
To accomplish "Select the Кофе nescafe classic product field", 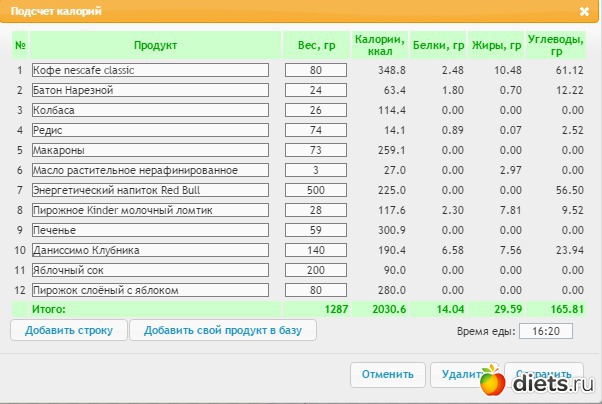I will tap(150, 70).
